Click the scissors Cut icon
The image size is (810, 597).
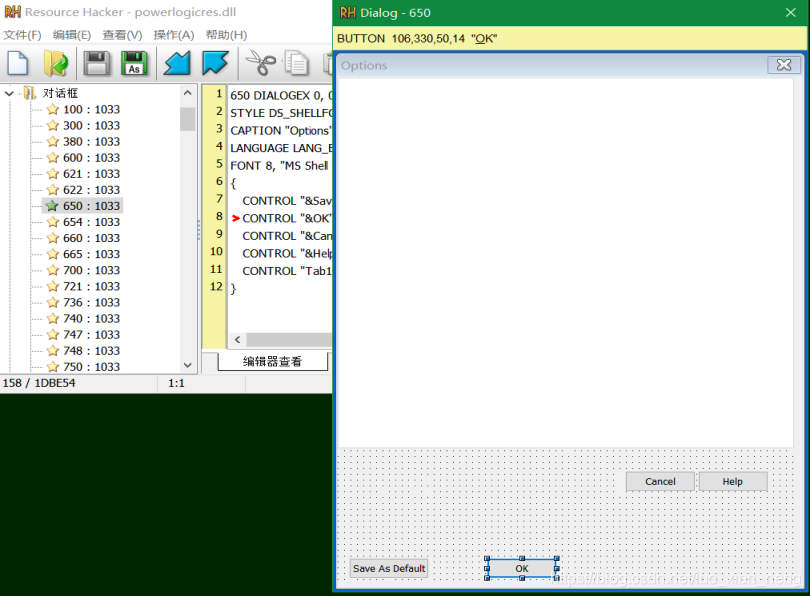(x=260, y=63)
